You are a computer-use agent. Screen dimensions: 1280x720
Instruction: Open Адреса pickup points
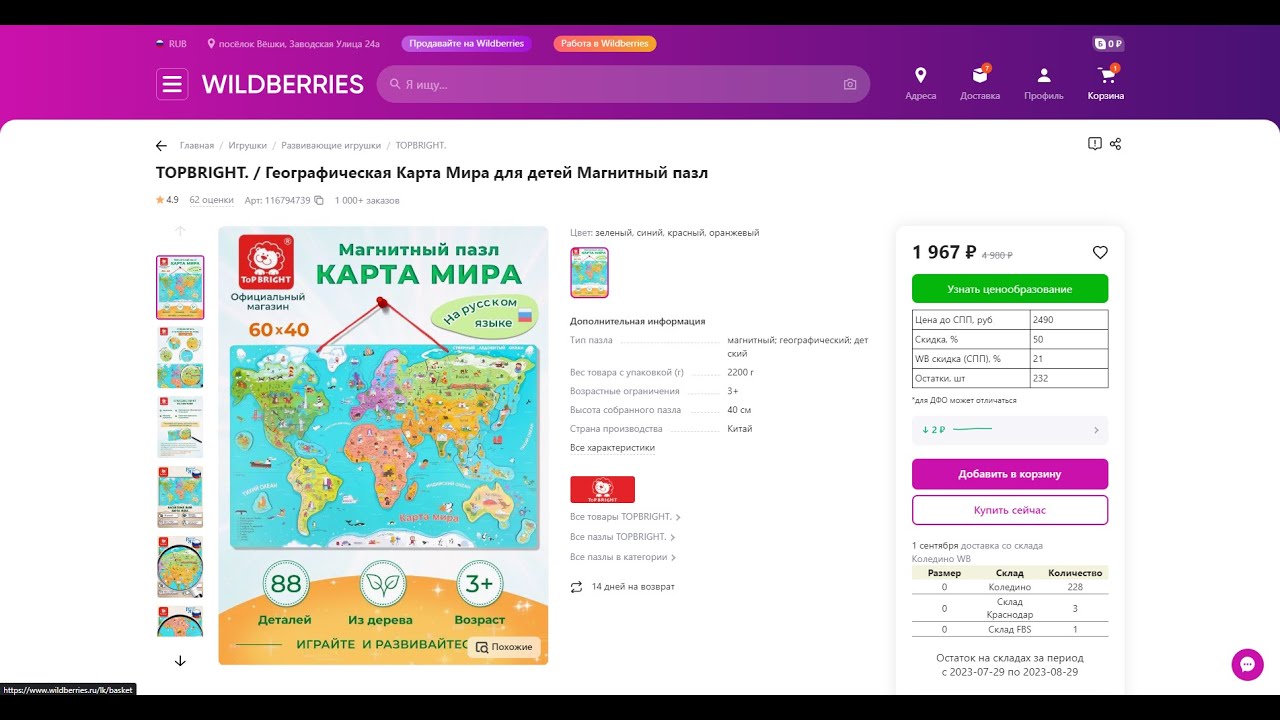pyautogui.click(x=921, y=83)
